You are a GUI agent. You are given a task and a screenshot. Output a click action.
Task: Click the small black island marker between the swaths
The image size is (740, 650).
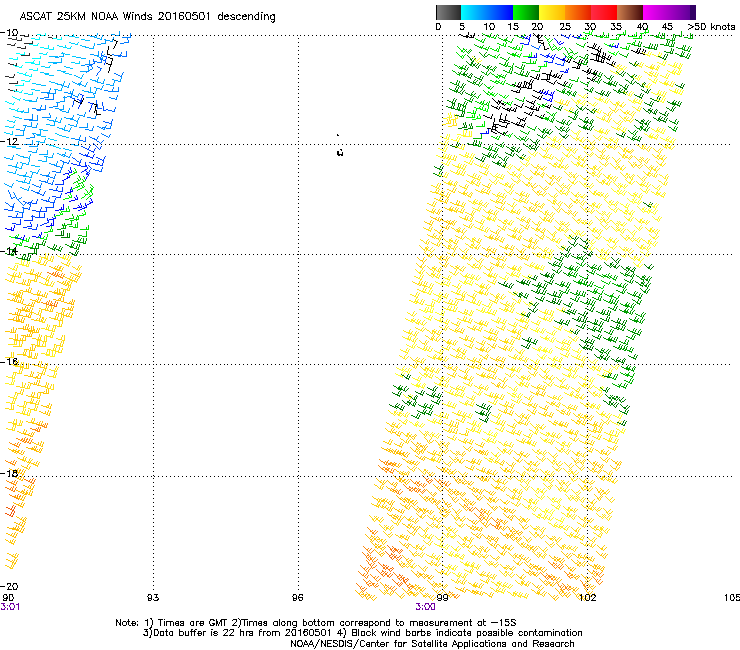click(340, 152)
